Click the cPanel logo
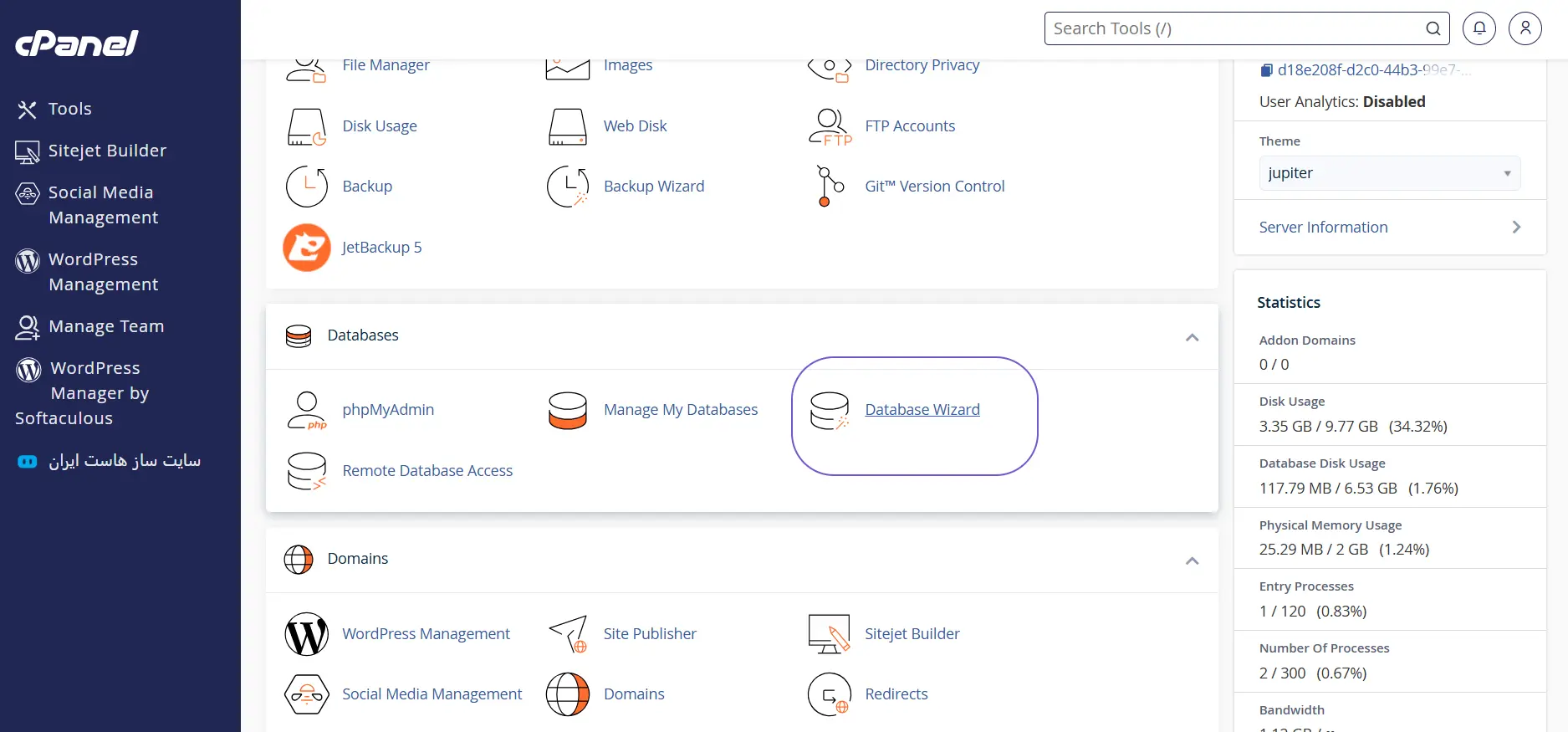Image resolution: width=1568 pixels, height=732 pixels. 77,44
